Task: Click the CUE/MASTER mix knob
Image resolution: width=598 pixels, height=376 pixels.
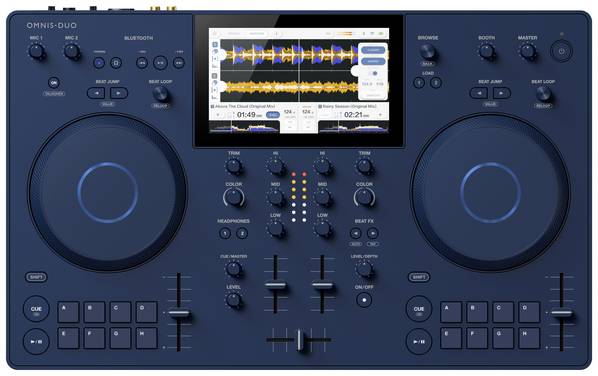Action: coord(233,269)
